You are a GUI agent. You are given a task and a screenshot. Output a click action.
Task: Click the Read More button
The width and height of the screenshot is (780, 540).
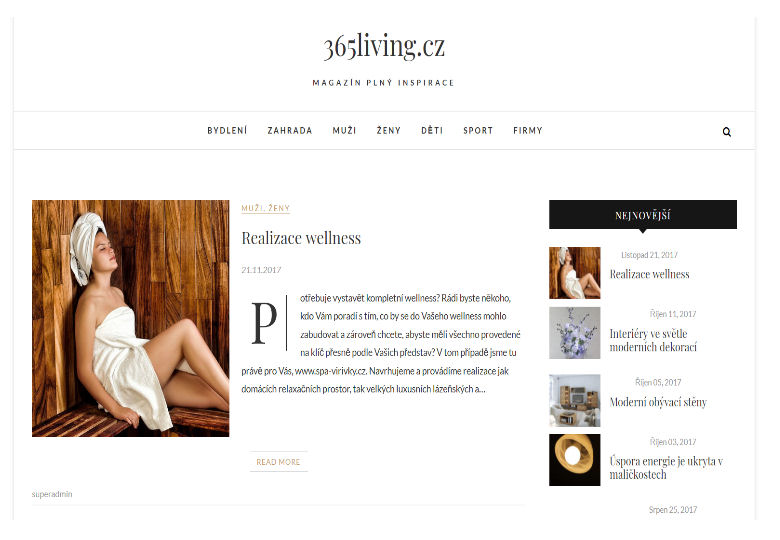278,462
